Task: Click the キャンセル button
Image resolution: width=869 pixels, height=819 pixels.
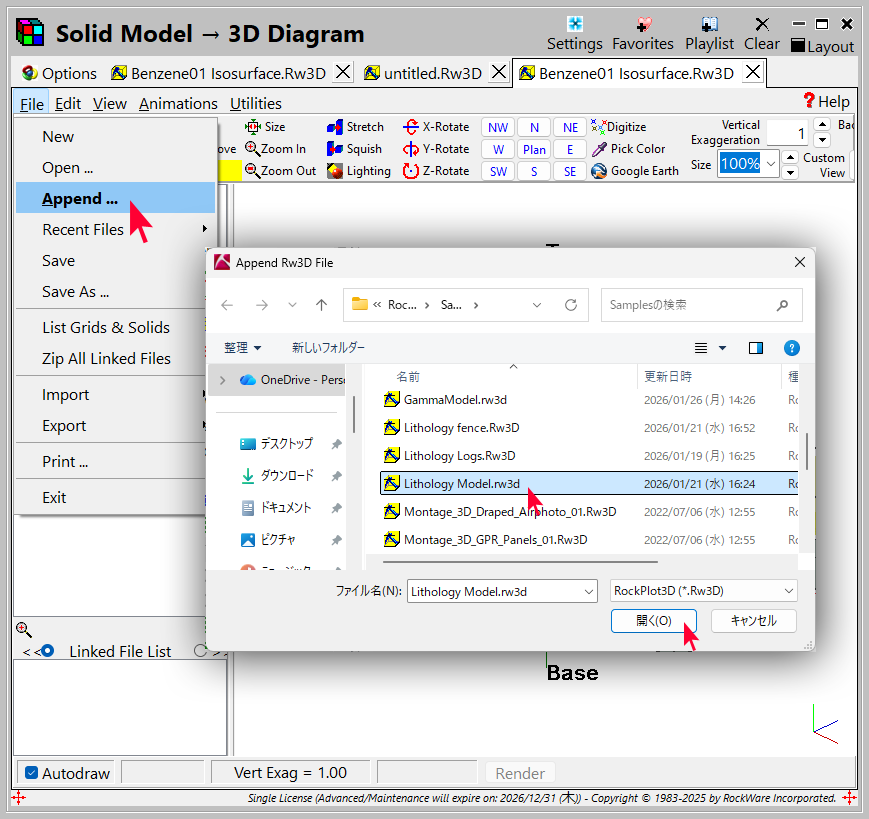Action: coord(753,620)
